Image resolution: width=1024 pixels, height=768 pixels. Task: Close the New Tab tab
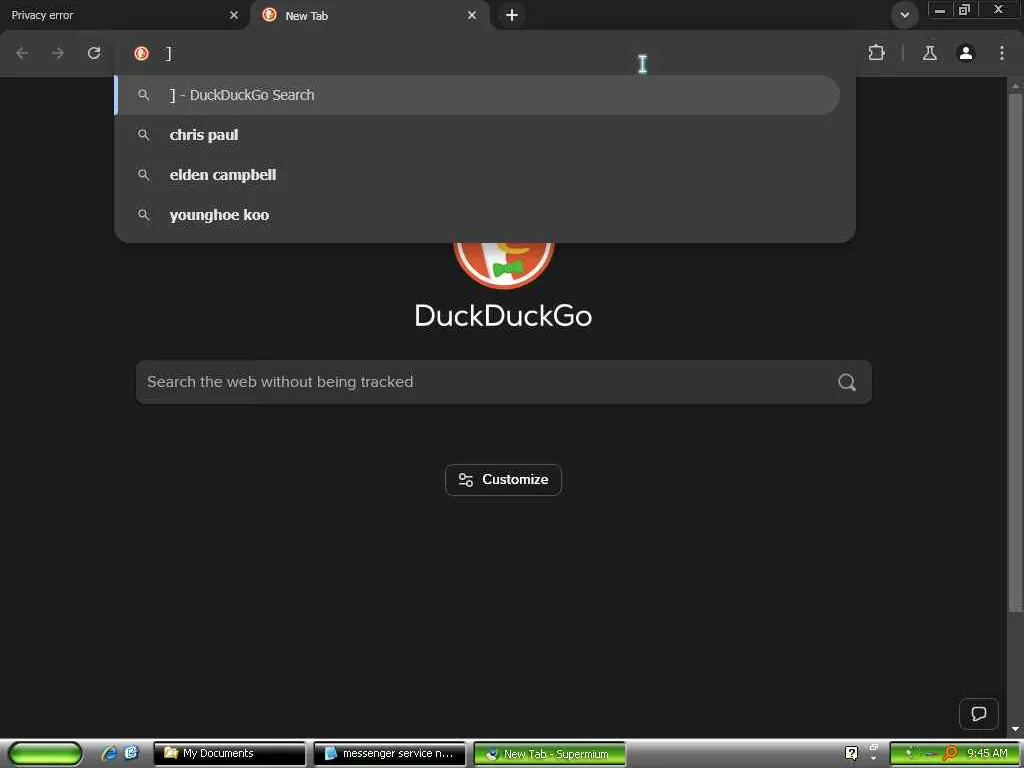(x=472, y=15)
